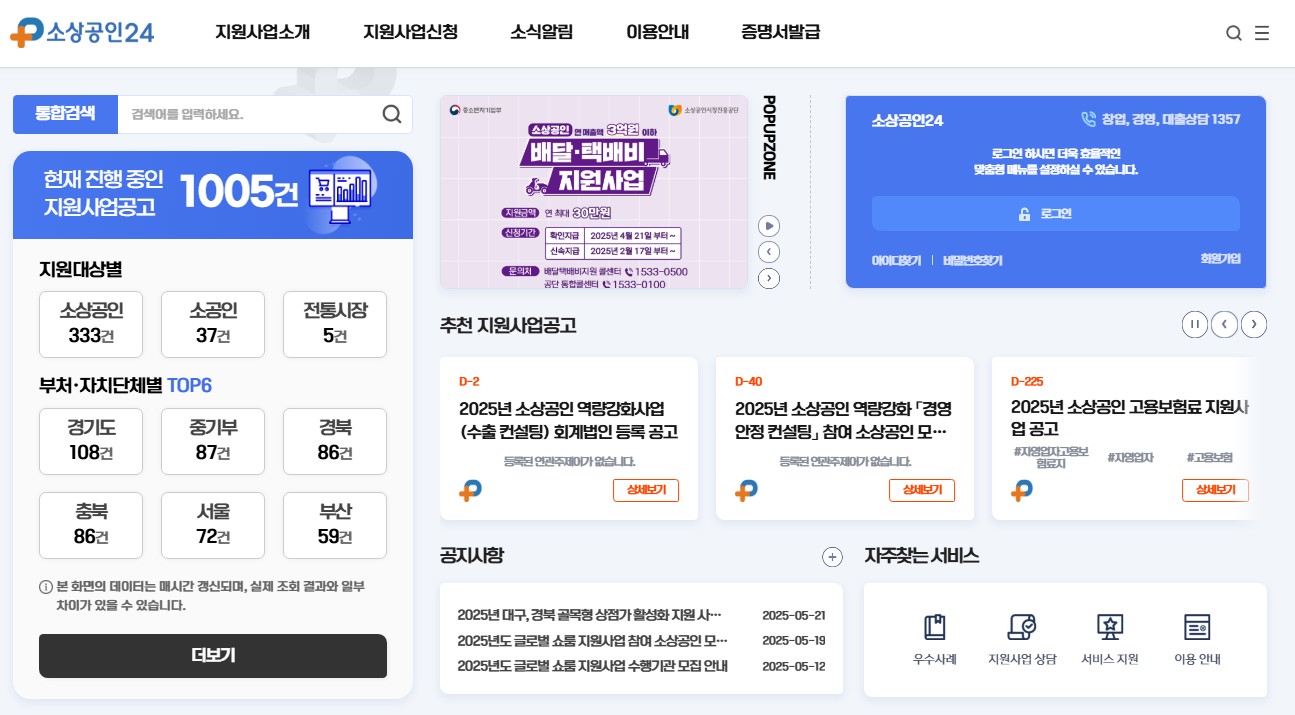1295x715 pixels.
Task: Open the 지원사업소개 menu
Action: [x=263, y=32]
